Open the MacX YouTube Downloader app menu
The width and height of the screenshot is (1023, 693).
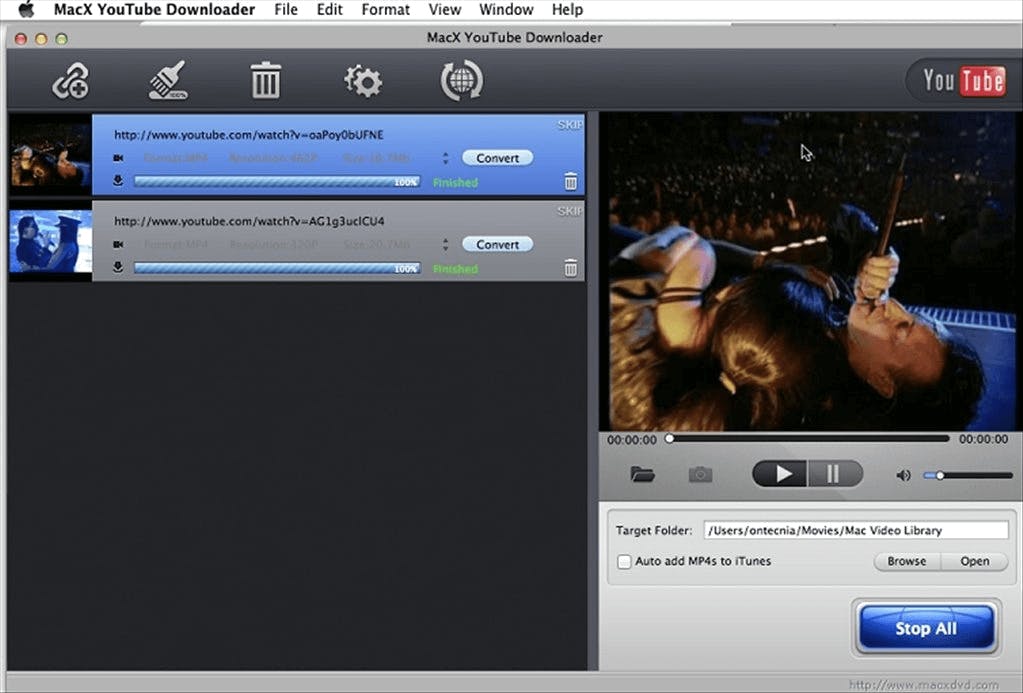tap(154, 10)
